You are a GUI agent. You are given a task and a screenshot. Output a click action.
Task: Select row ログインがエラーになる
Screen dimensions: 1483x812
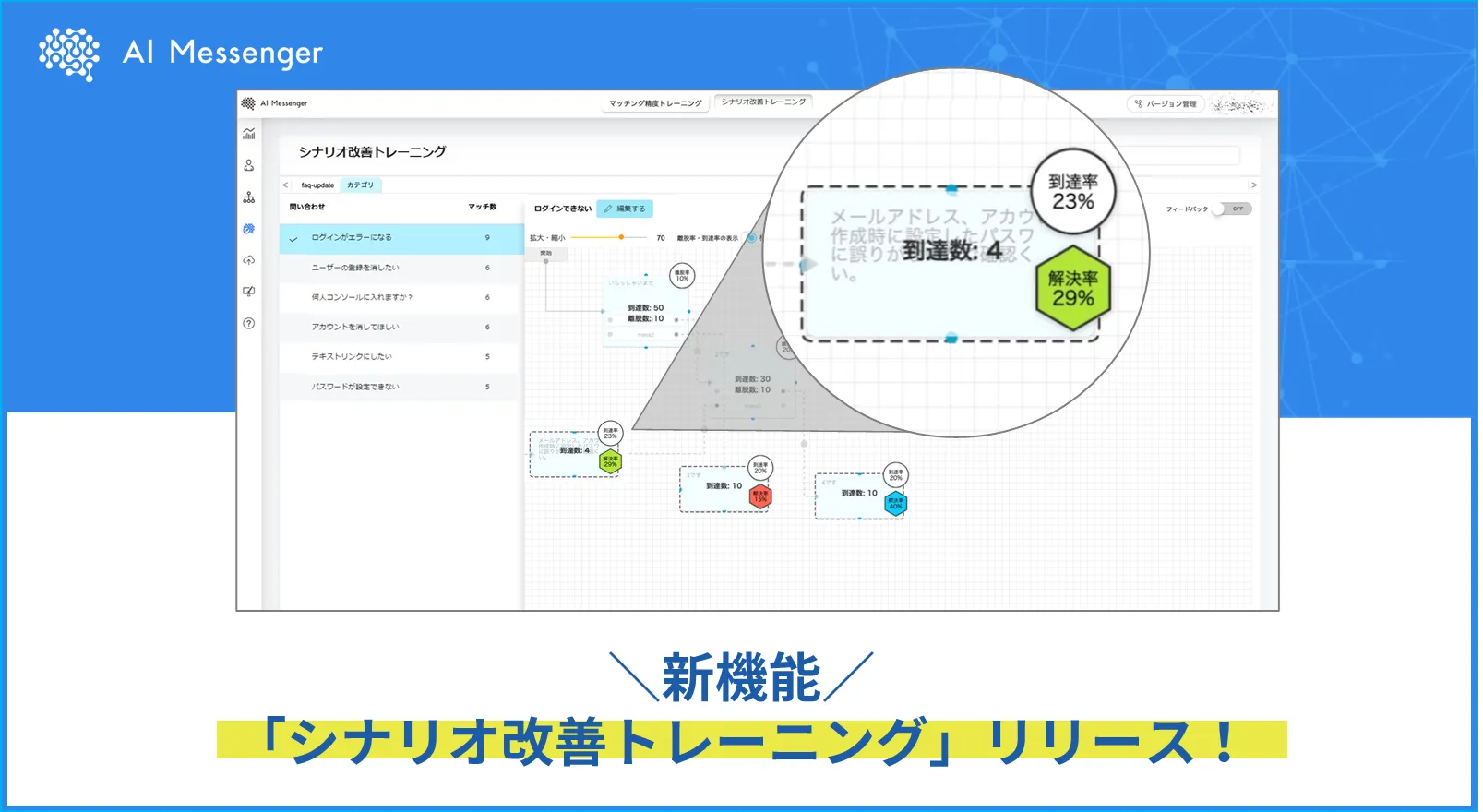(401, 238)
